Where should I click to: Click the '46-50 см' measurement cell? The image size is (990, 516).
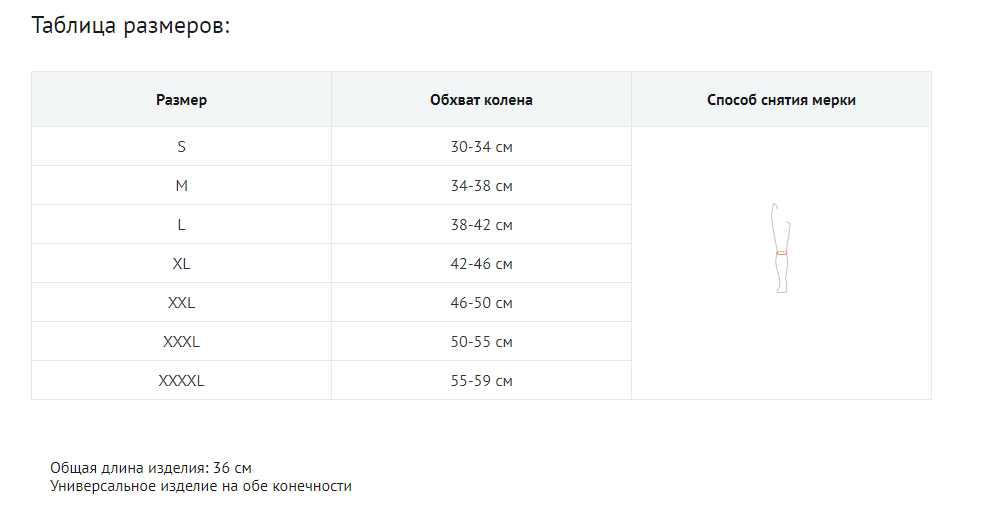[481, 303]
